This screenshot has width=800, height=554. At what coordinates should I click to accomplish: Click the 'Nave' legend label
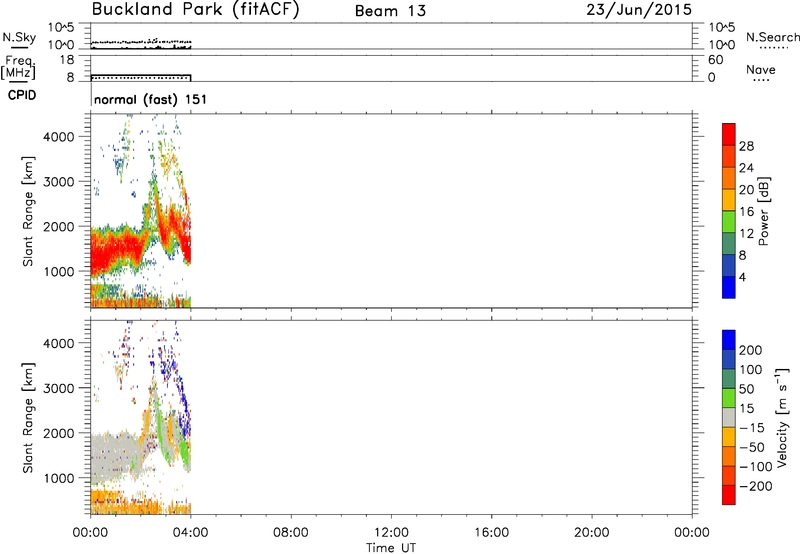(x=761, y=69)
